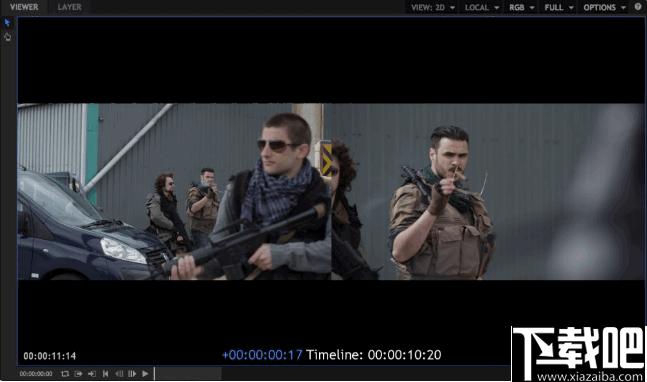Start playback with the play button
The height and width of the screenshot is (382, 647).
(x=145, y=374)
